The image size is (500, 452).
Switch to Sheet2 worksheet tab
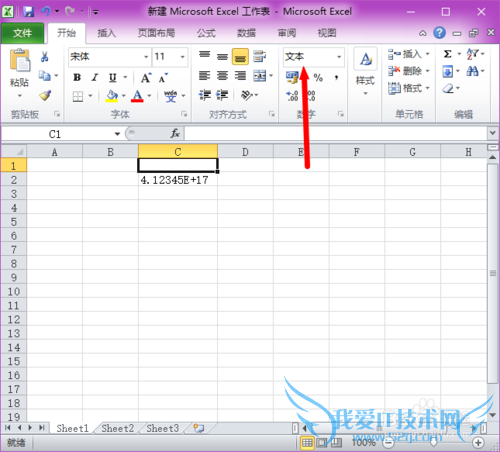pos(118,428)
